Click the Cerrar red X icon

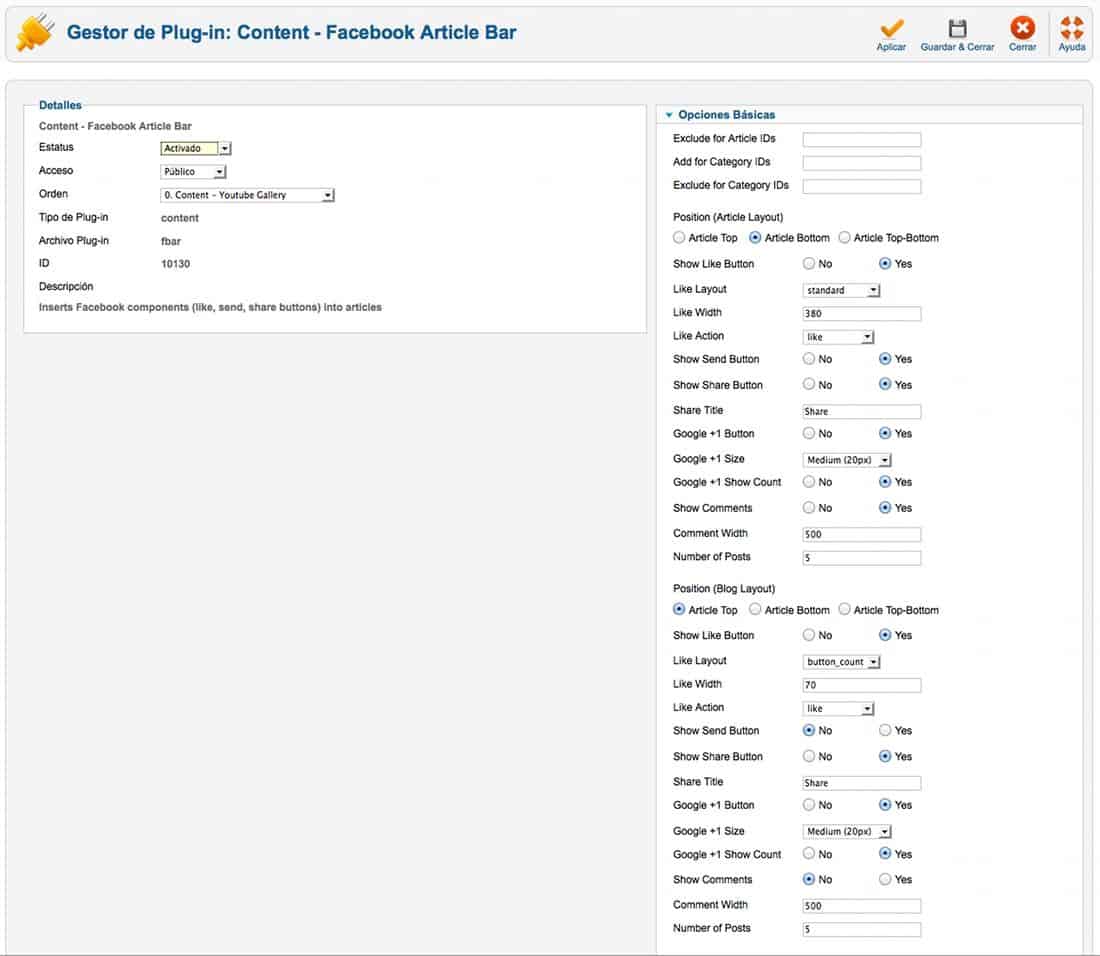pyautogui.click(x=1022, y=28)
